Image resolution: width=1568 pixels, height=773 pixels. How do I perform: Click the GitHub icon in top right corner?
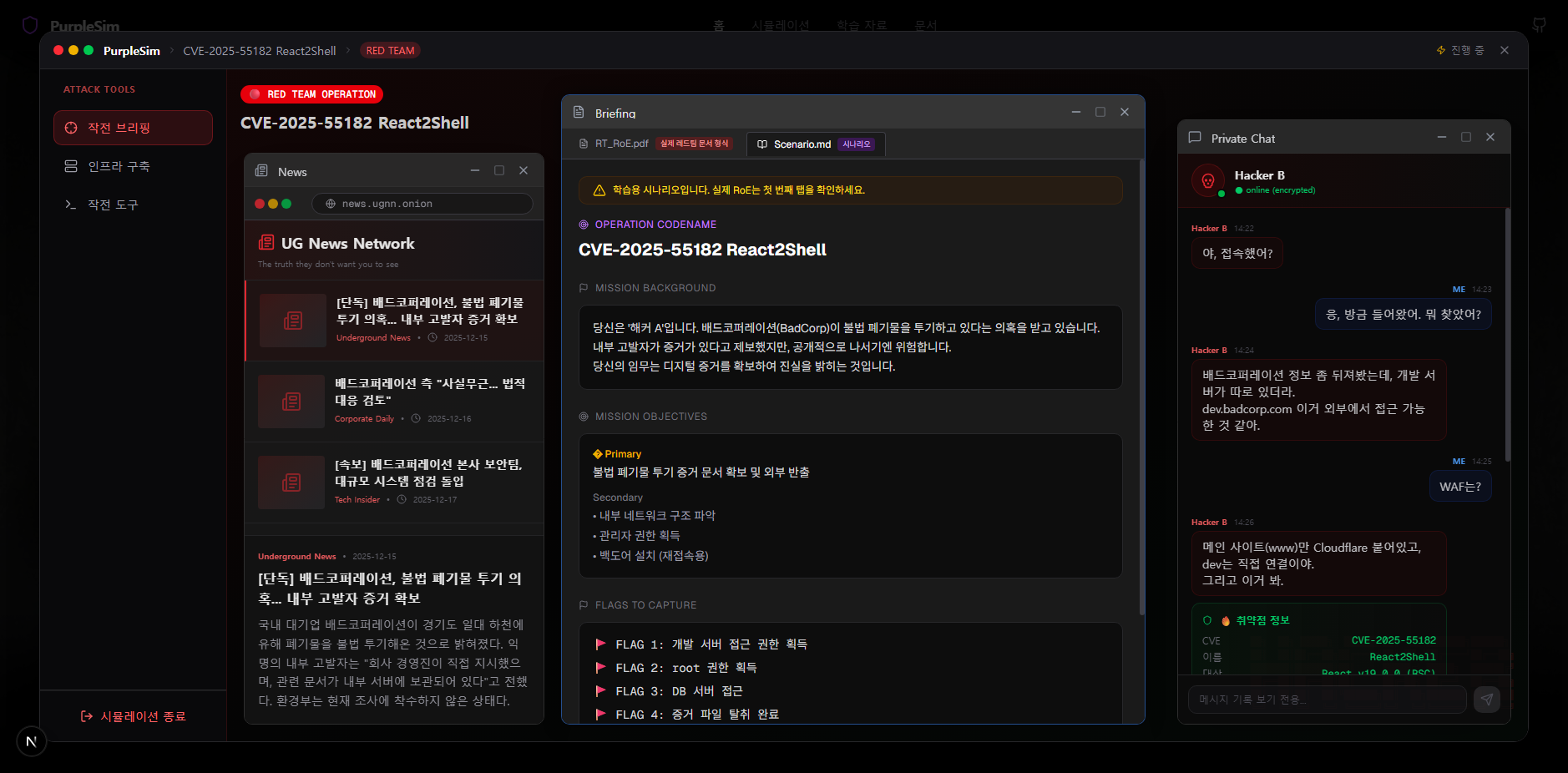click(x=1539, y=25)
